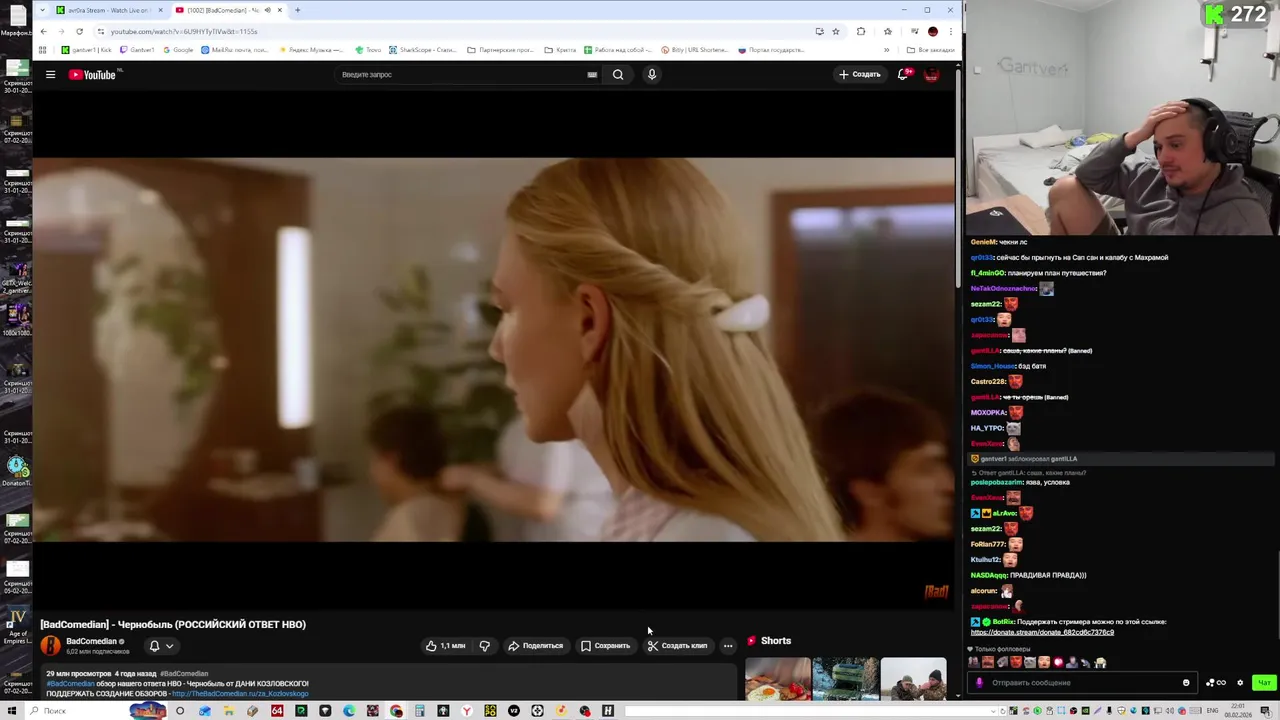Image resolution: width=1280 pixels, height=720 pixels.
Task: Open the gantver1 Kick bookmark
Action: (87, 50)
